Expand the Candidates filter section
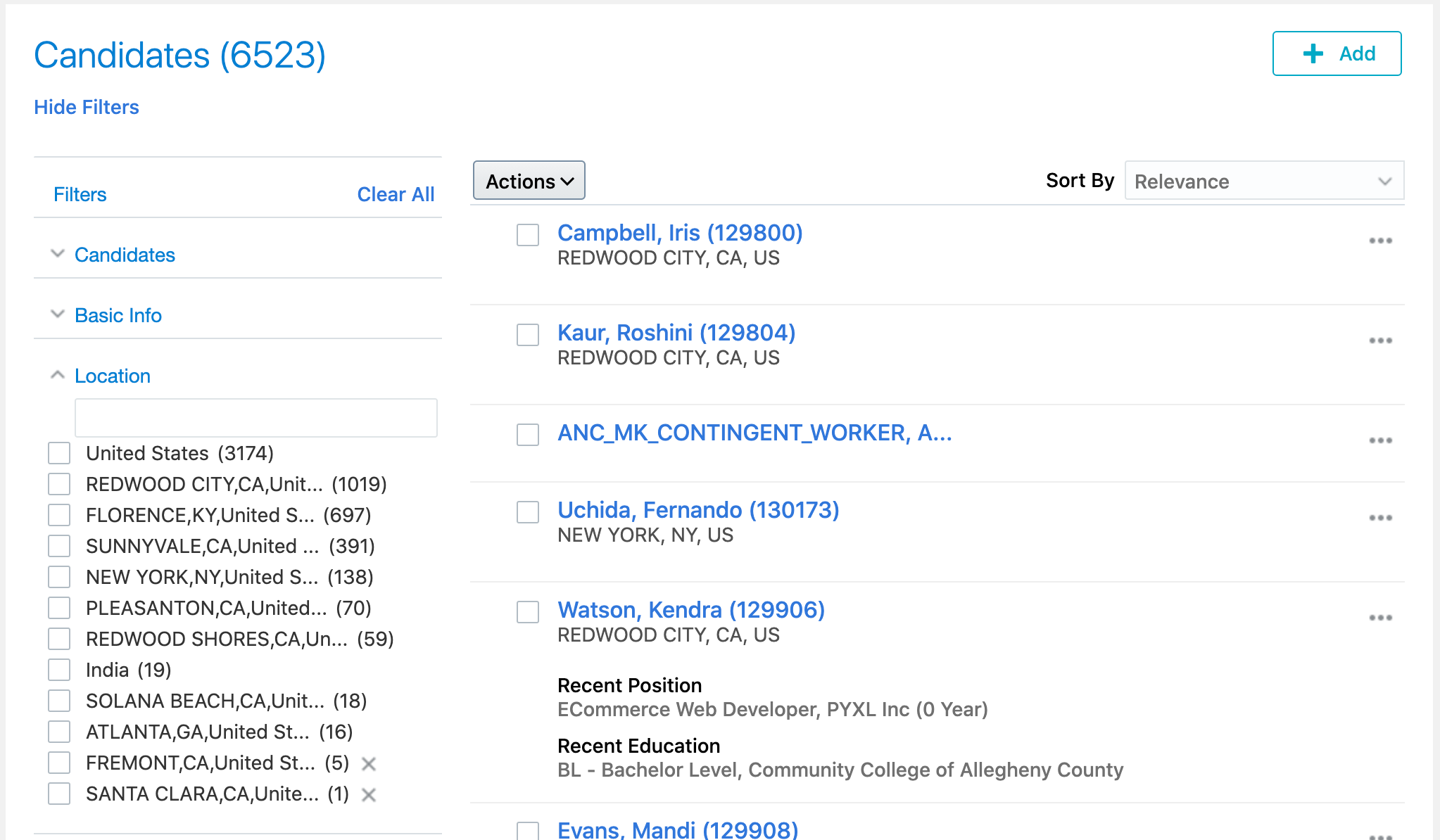The image size is (1440, 840). (58, 255)
